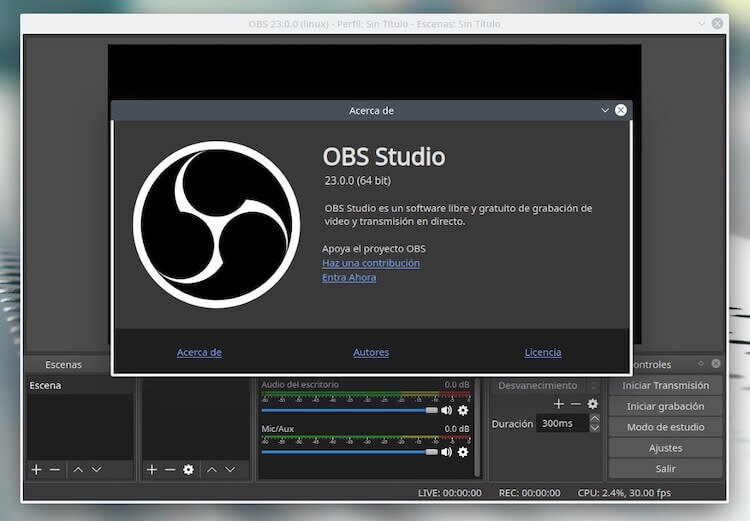
Task: Switch to Licencia tab link
Action: coord(543,353)
